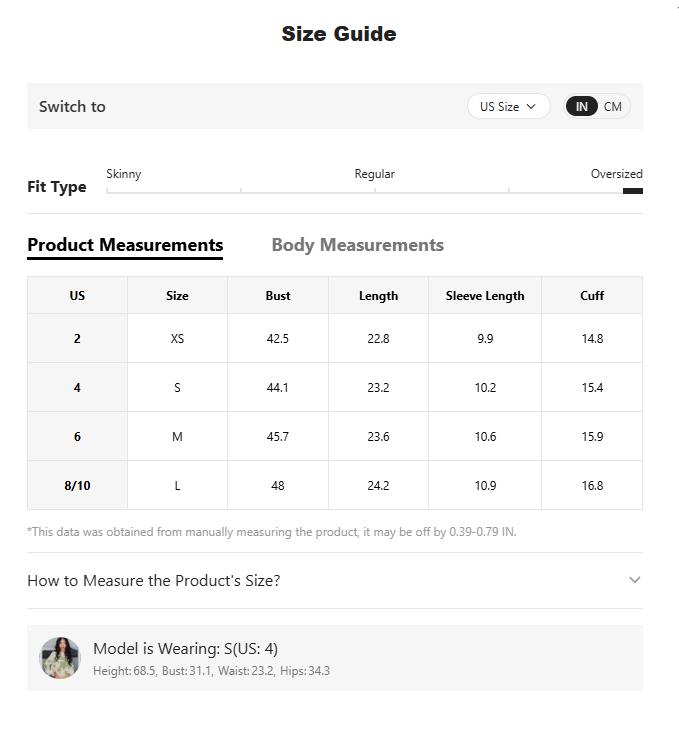The image size is (679, 731).
Task: Select the Product Measurements tab
Action: (x=125, y=245)
